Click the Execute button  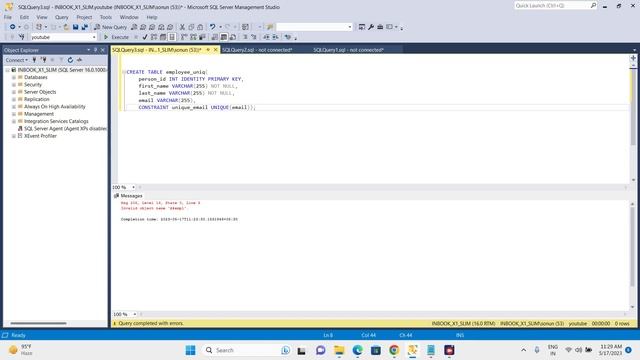[x=116, y=37]
